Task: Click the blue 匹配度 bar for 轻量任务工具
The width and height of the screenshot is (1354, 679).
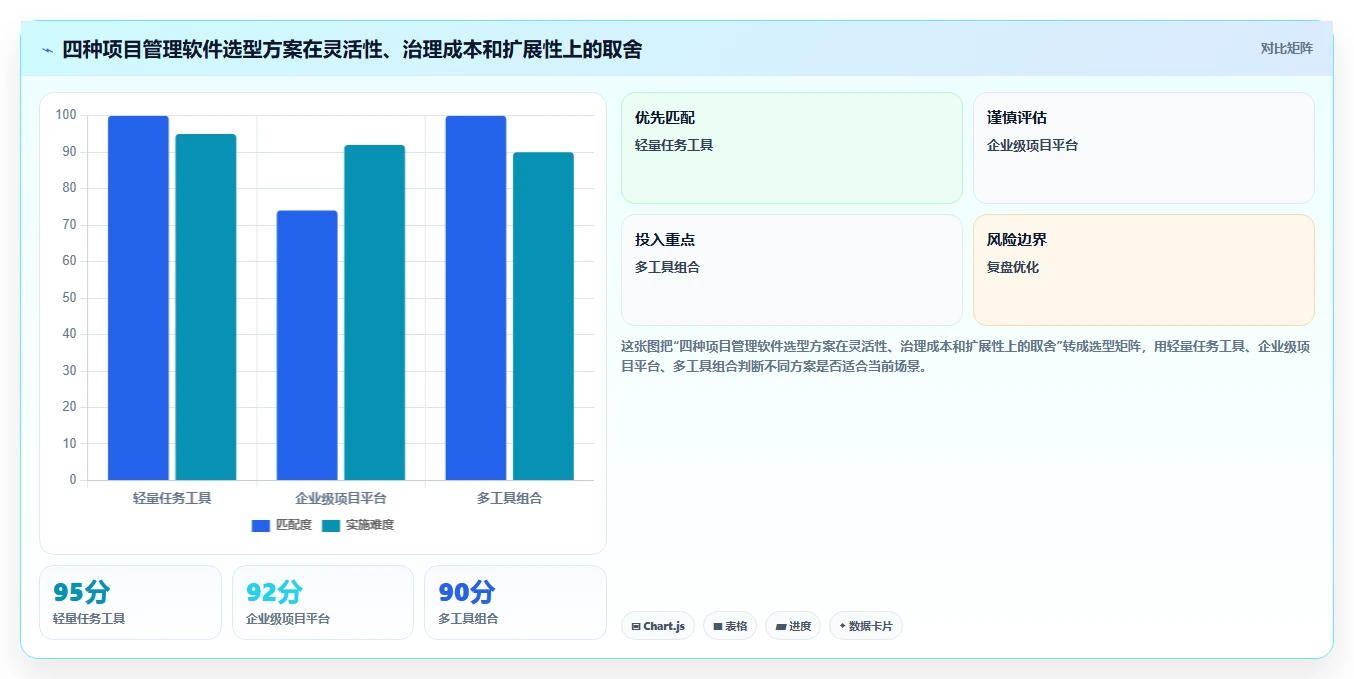Action: tap(138, 298)
